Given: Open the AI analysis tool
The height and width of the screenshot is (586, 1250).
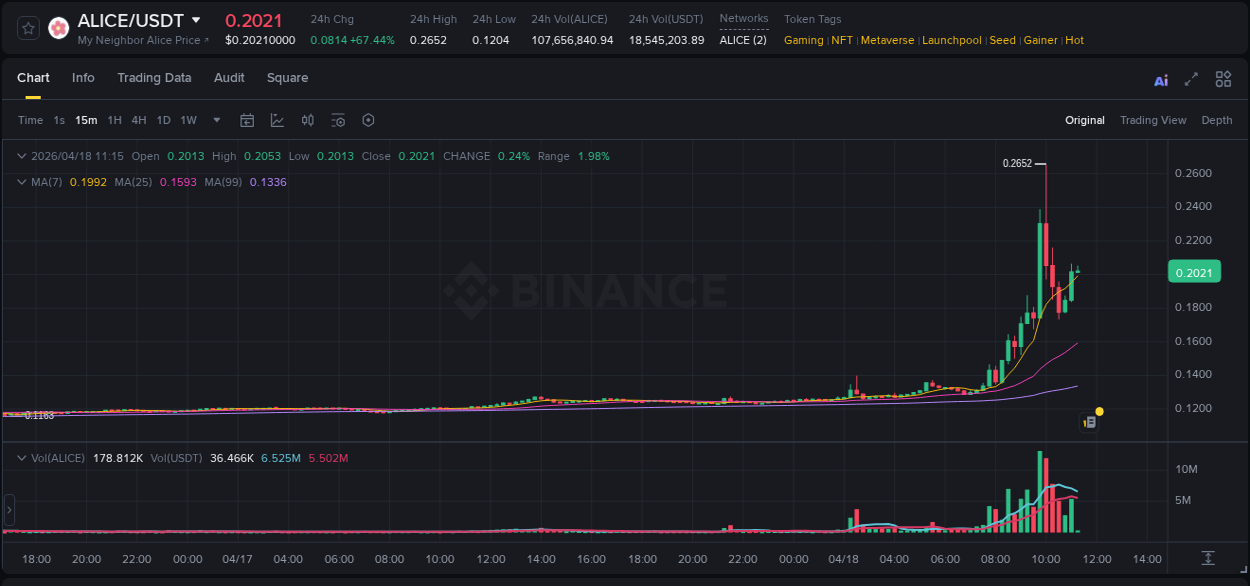Looking at the screenshot, I should (x=1160, y=79).
